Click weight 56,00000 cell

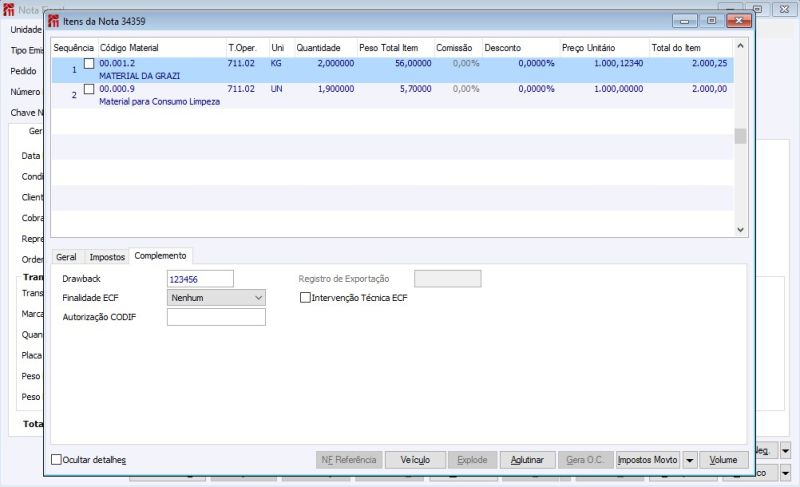point(413,63)
